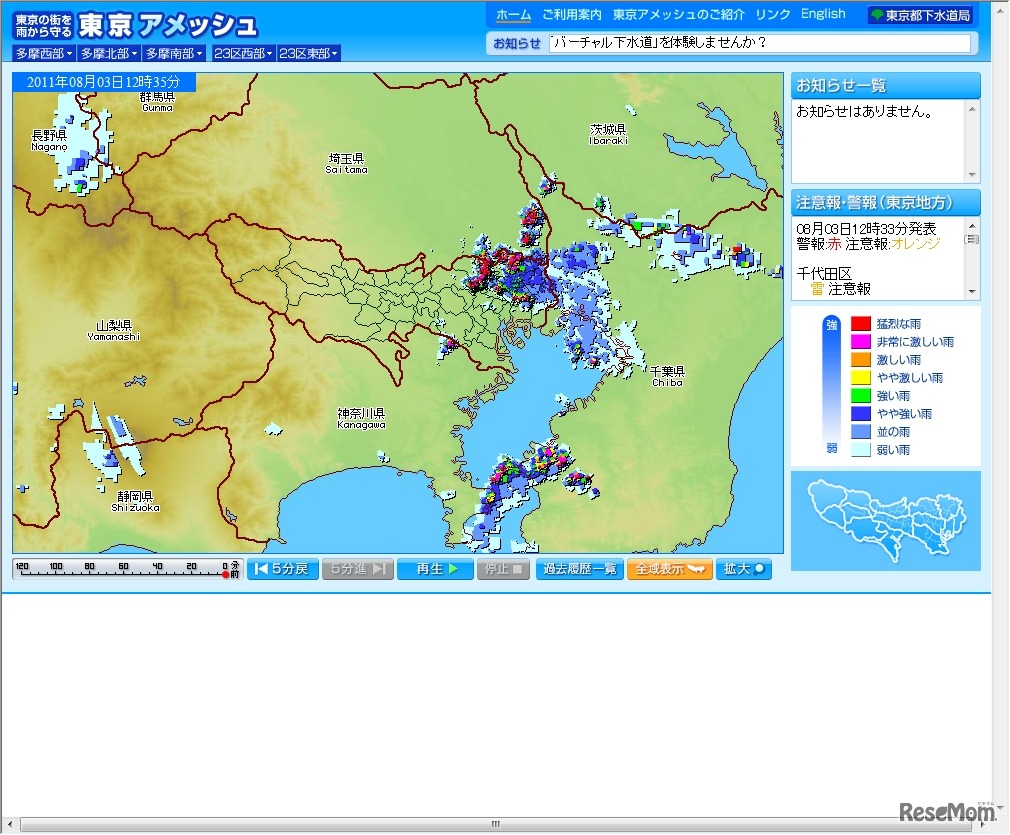
Task: Click the red time marker on timeline slider
Action: [226, 574]
